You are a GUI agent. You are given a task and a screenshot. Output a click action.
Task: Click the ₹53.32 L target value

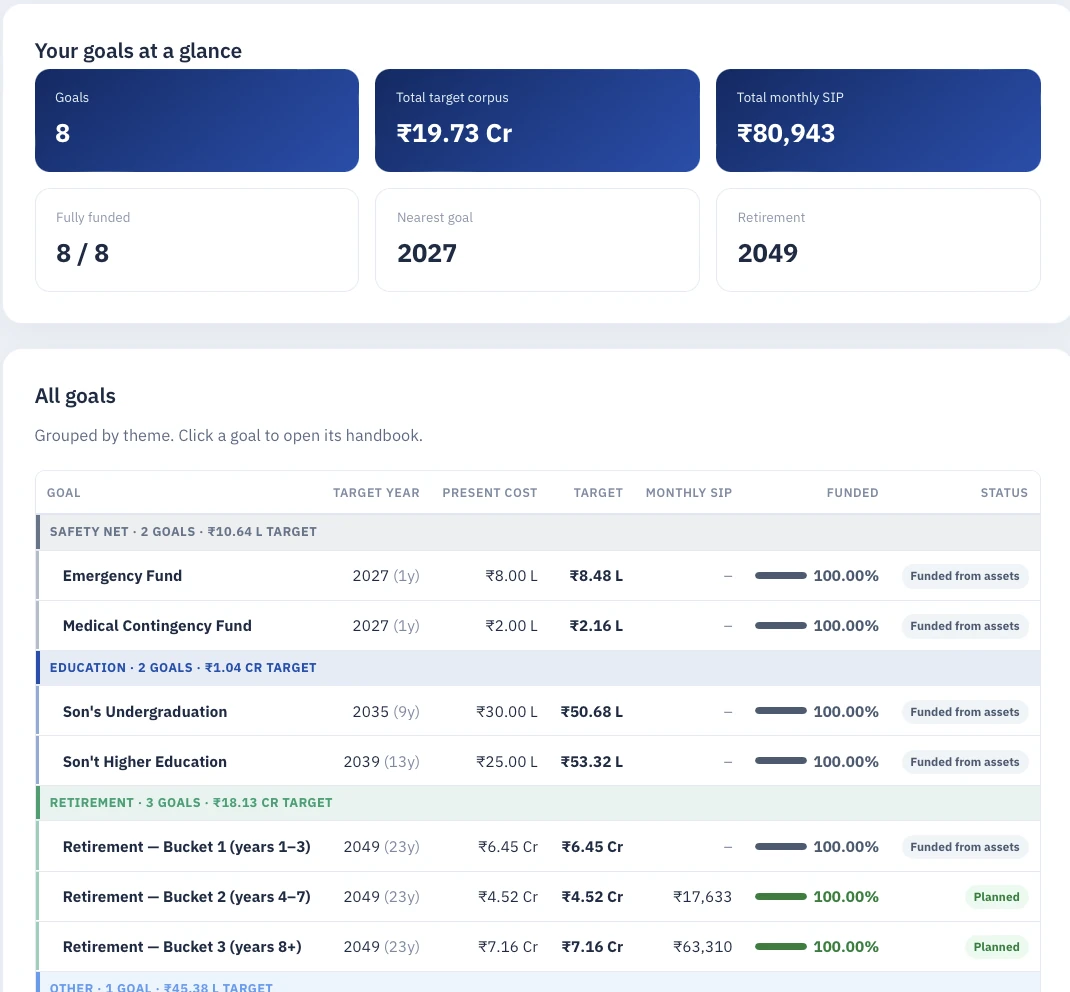(x=592, y=761)
